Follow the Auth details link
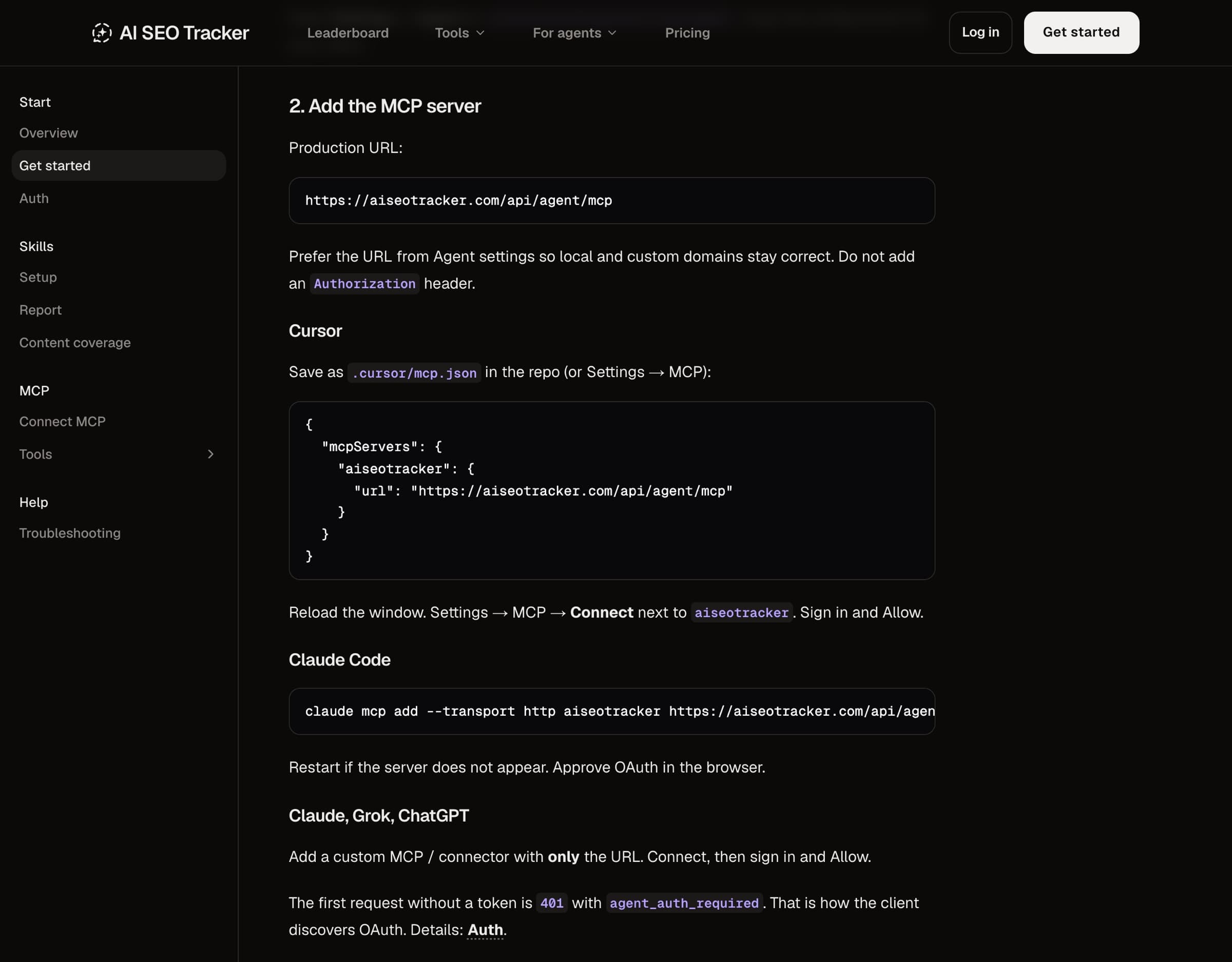 485,930
